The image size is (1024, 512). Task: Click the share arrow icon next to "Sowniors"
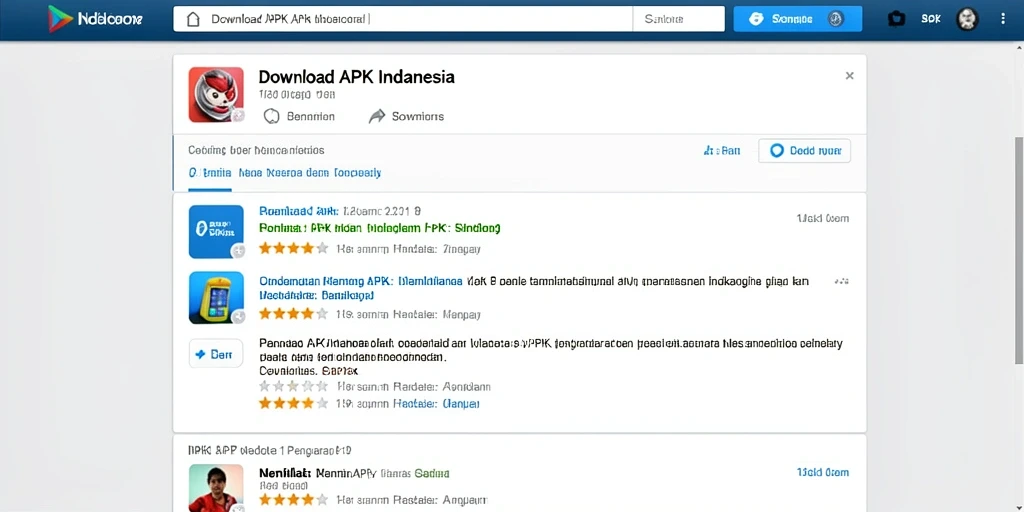click(377, 116)
